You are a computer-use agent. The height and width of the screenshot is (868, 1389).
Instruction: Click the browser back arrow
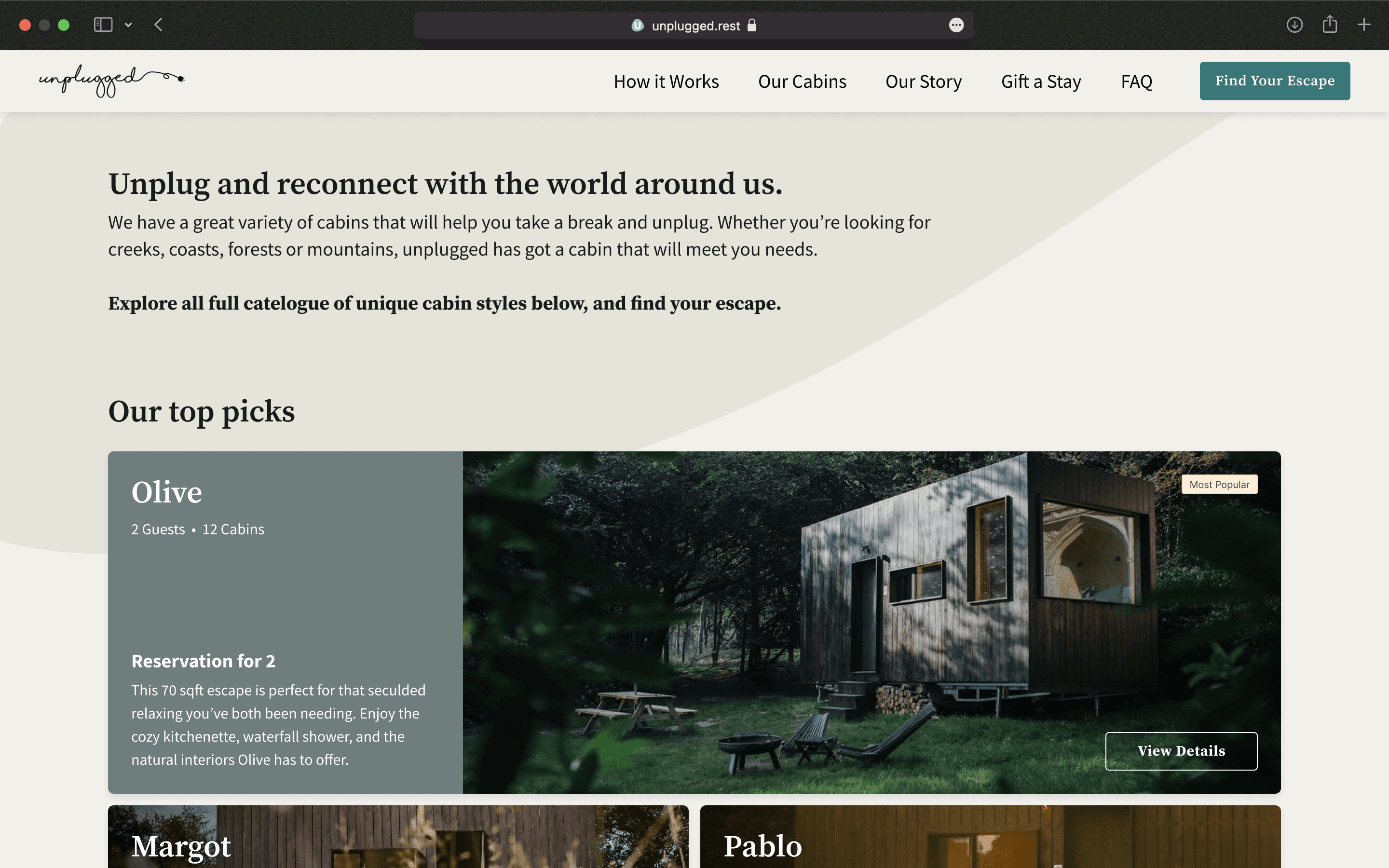(x=158, y=25)
